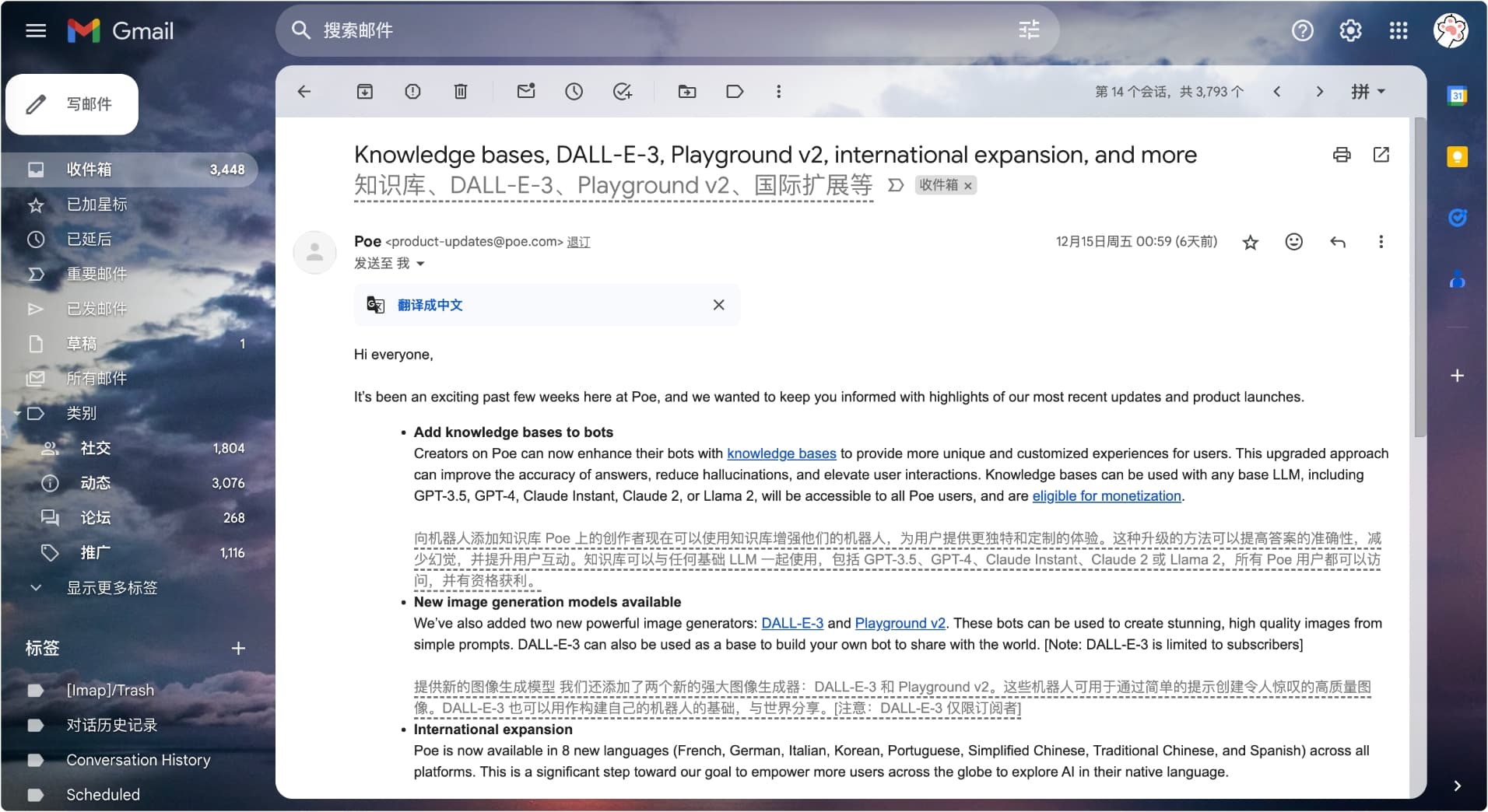Snooze this email with clock icon
The image size is (1488, 812).
[x=574, y=92]
